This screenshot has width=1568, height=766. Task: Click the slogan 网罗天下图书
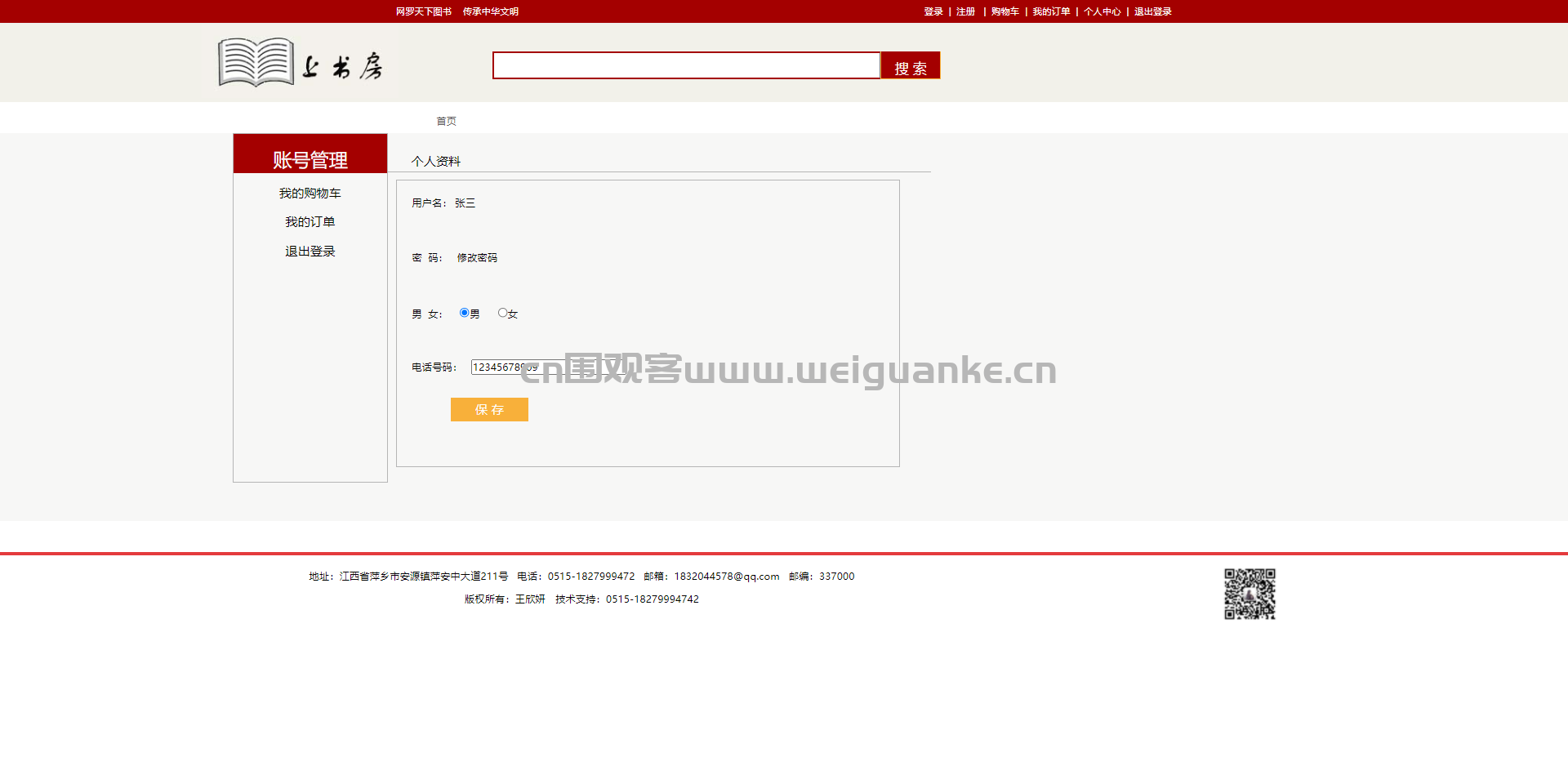[x=424, y=11]
